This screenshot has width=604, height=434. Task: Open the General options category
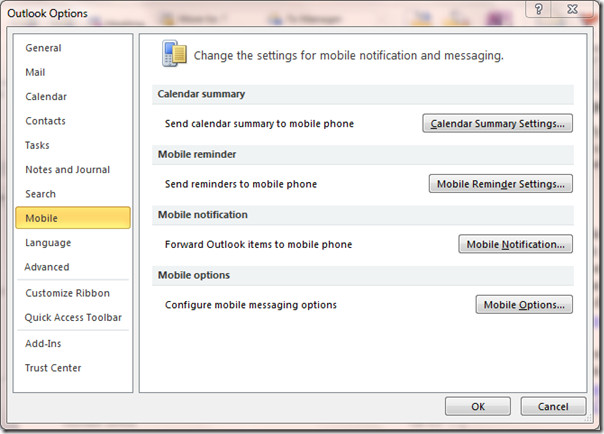pos(73,48)
